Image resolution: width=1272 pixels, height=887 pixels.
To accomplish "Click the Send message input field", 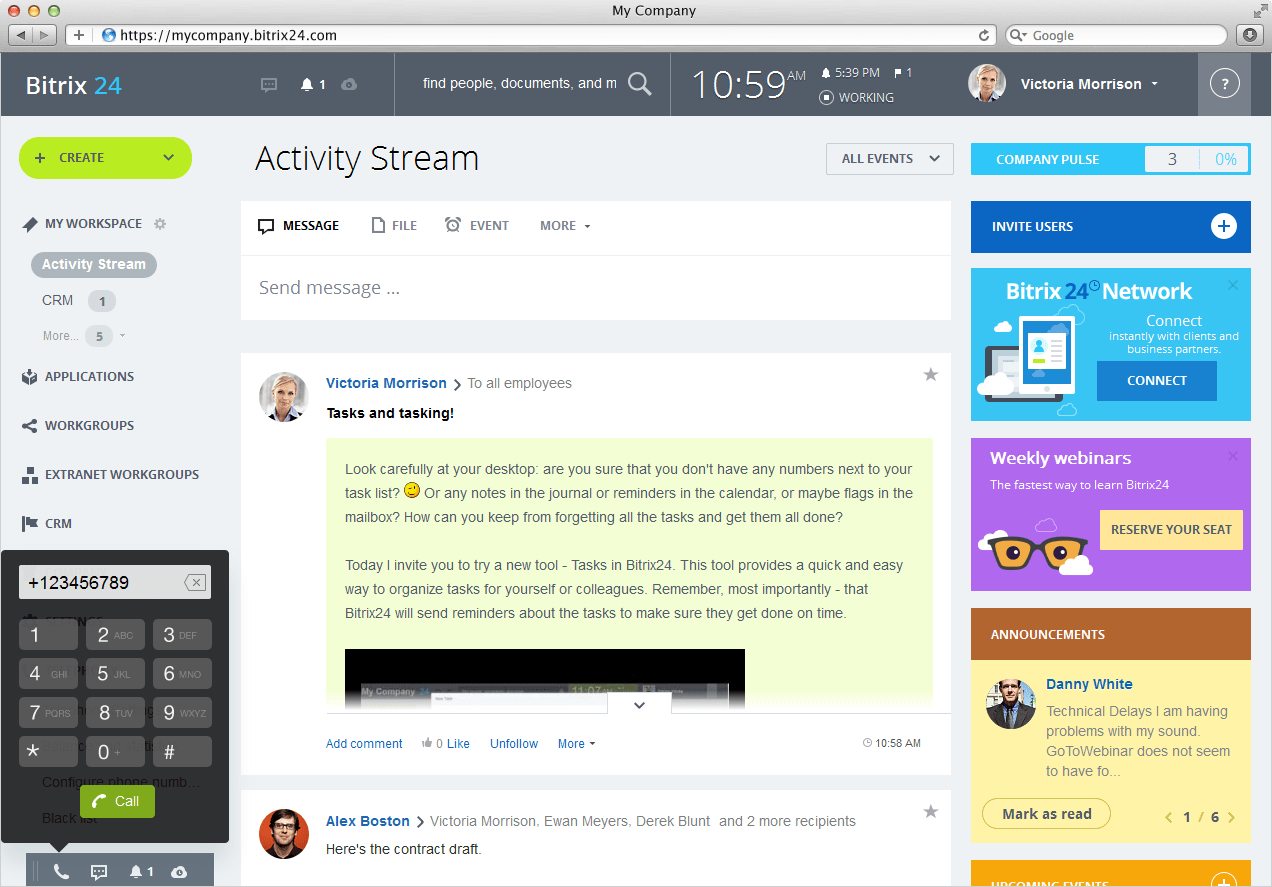I will pos(596,288).
